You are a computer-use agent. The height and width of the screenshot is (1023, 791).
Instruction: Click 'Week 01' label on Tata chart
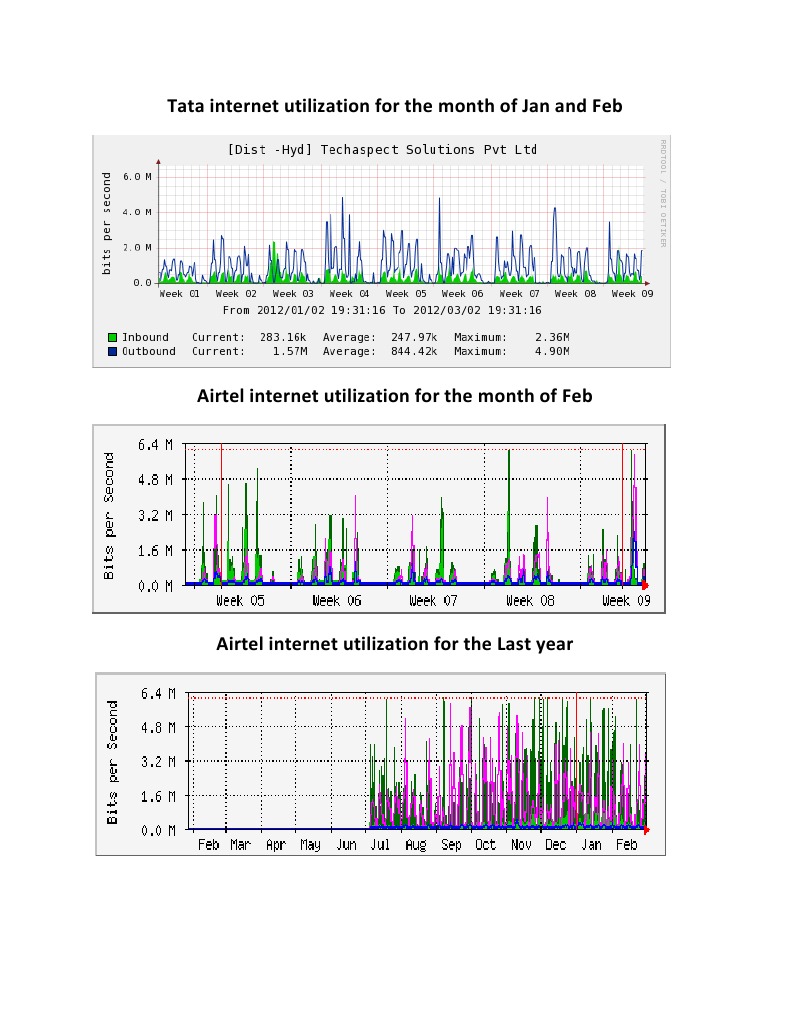[x=179, y=294]
